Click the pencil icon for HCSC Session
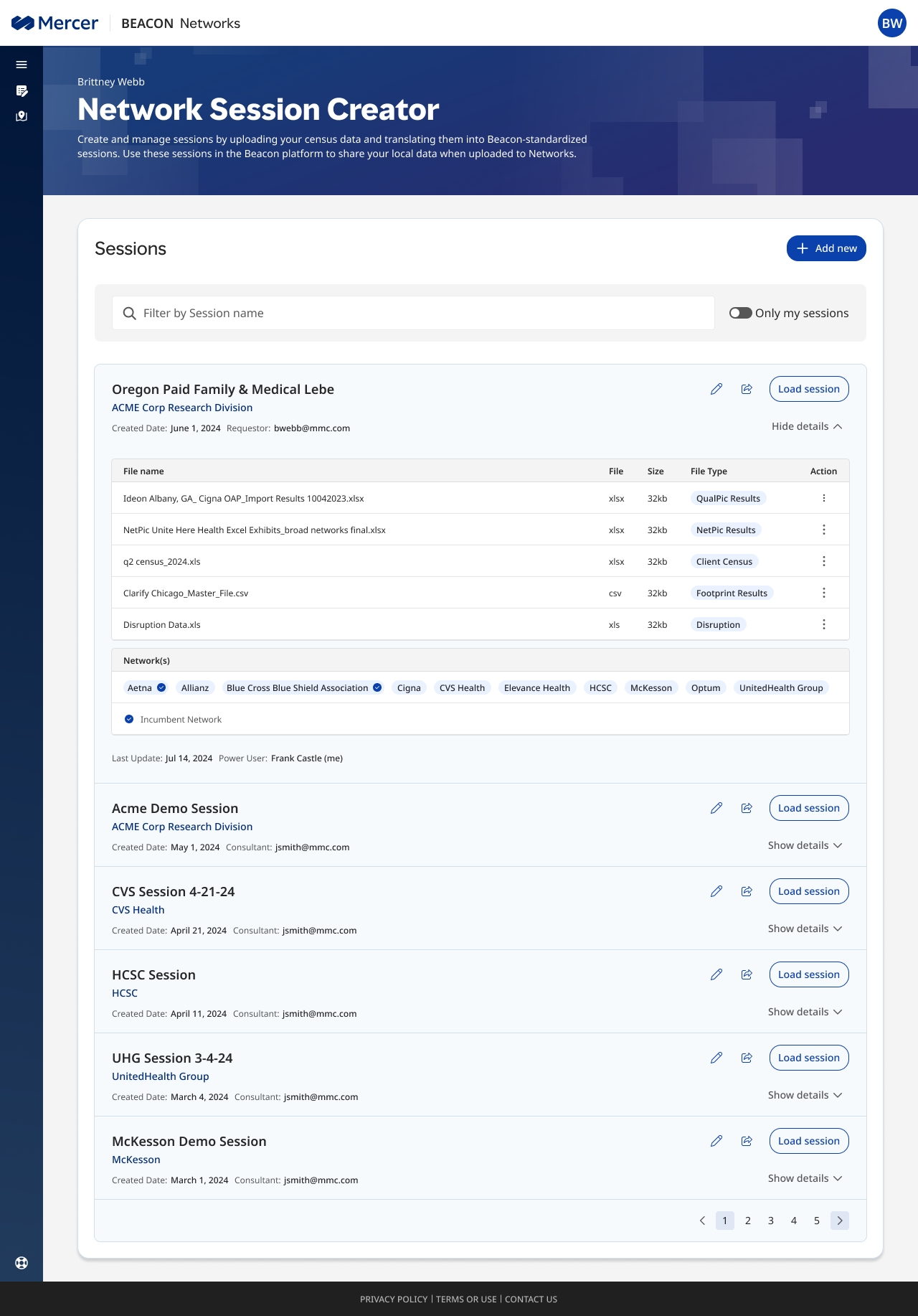 [716, 974]
